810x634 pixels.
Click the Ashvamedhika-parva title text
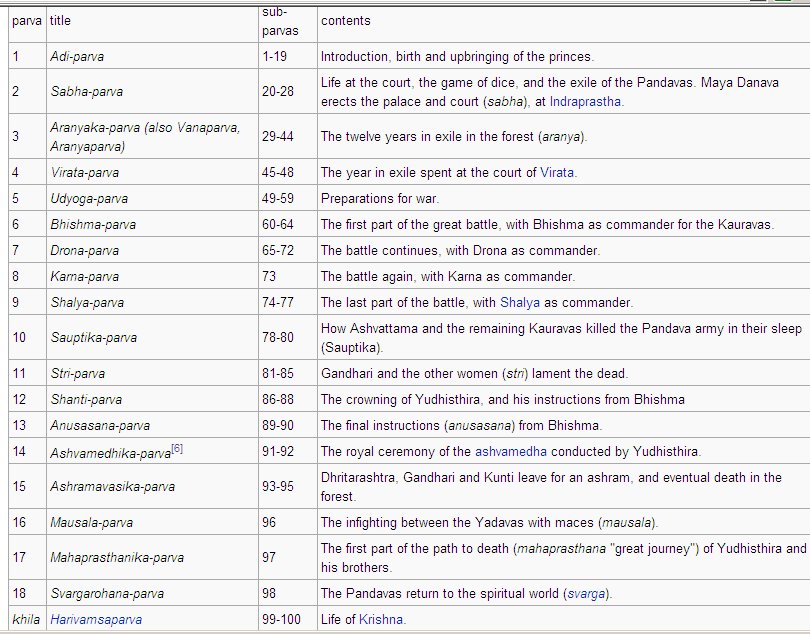(111, 453)
